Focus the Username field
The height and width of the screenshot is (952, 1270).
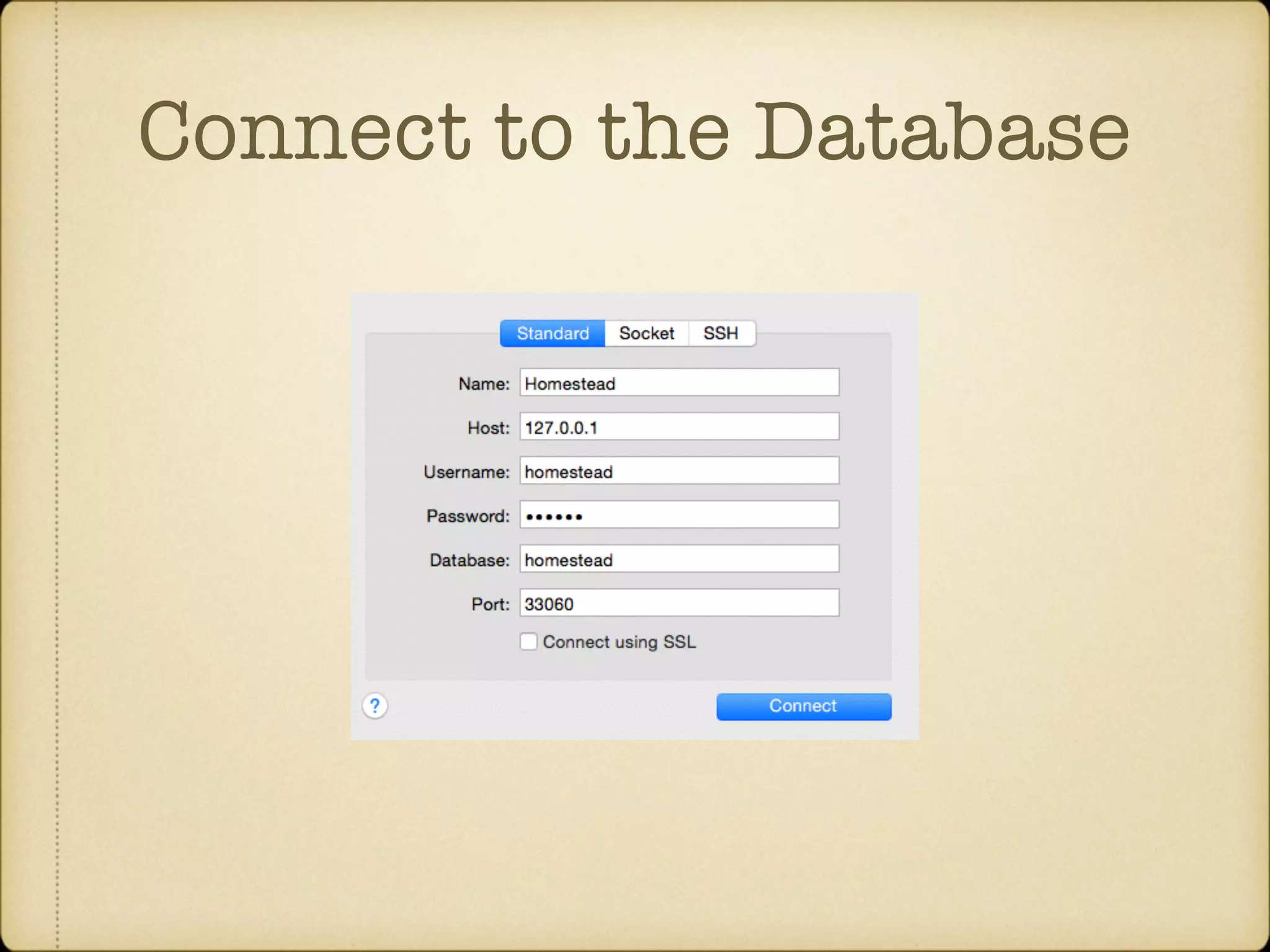click(679, 470)
